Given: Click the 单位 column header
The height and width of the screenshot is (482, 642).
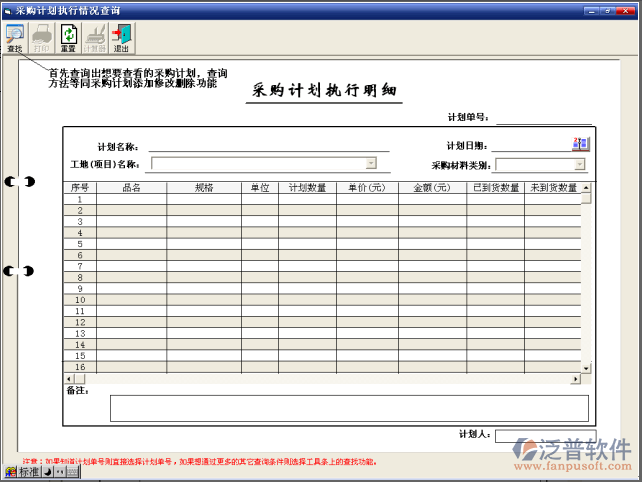Looking at the screenshot, I should point(260,188).
